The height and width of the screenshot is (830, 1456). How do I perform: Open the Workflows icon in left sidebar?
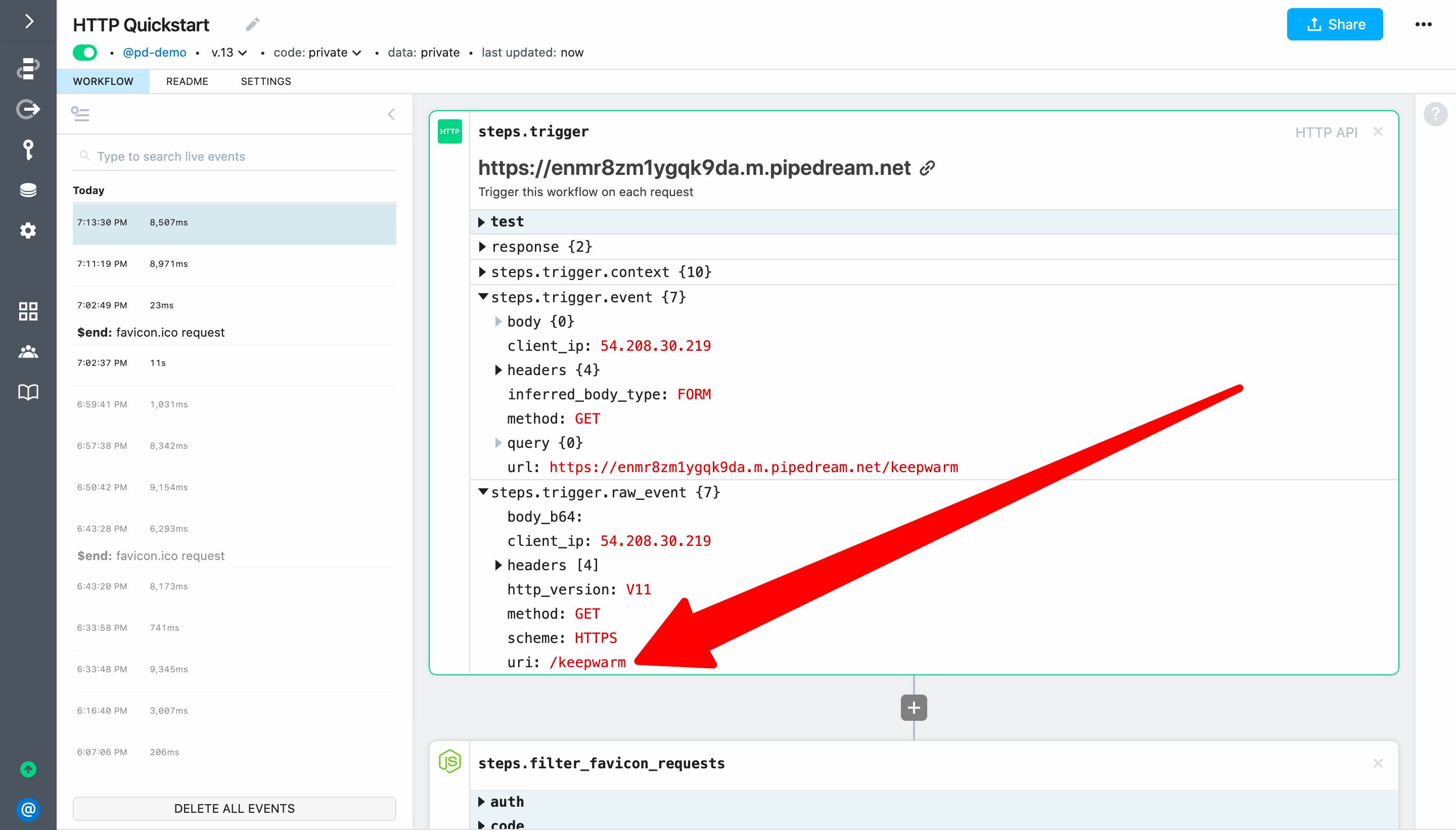(x=28, y=68)
